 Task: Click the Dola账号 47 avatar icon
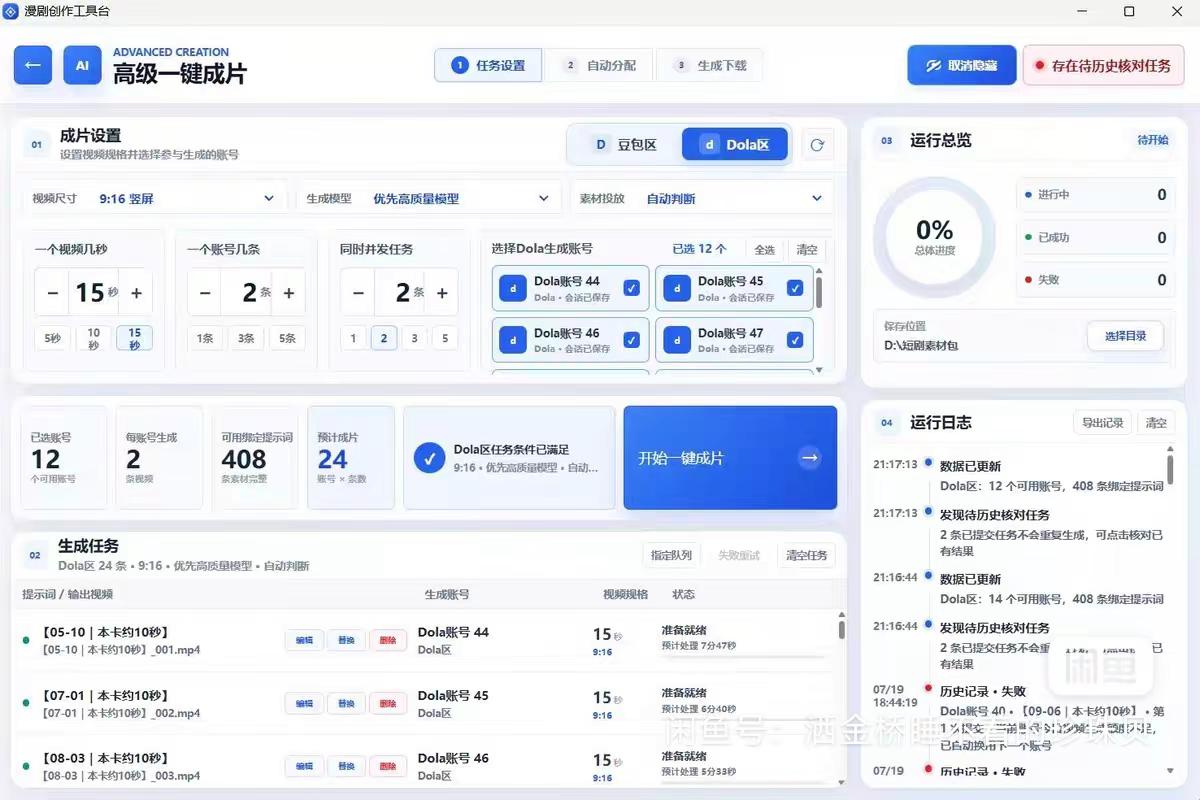(x=677, y=340)
